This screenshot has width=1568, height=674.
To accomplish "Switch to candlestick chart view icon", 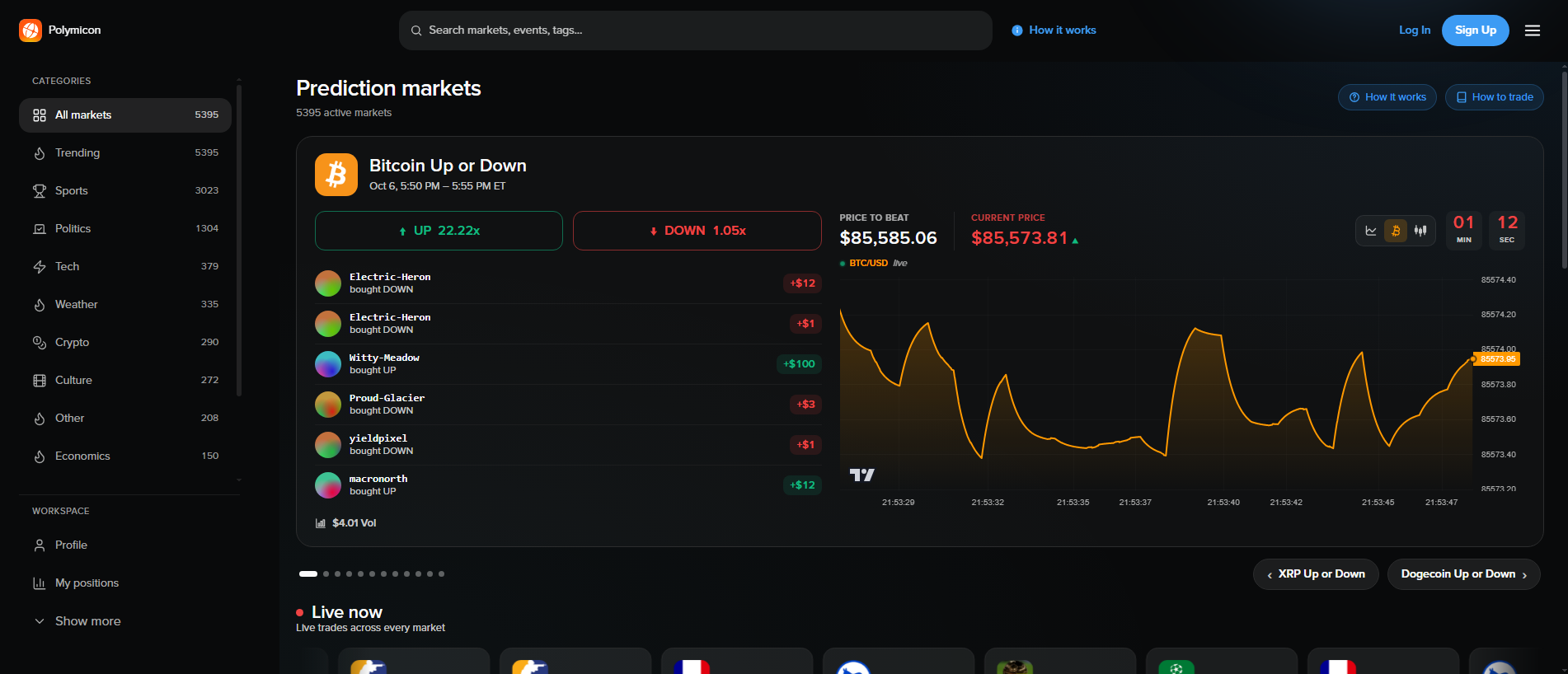I will 1420,231.
